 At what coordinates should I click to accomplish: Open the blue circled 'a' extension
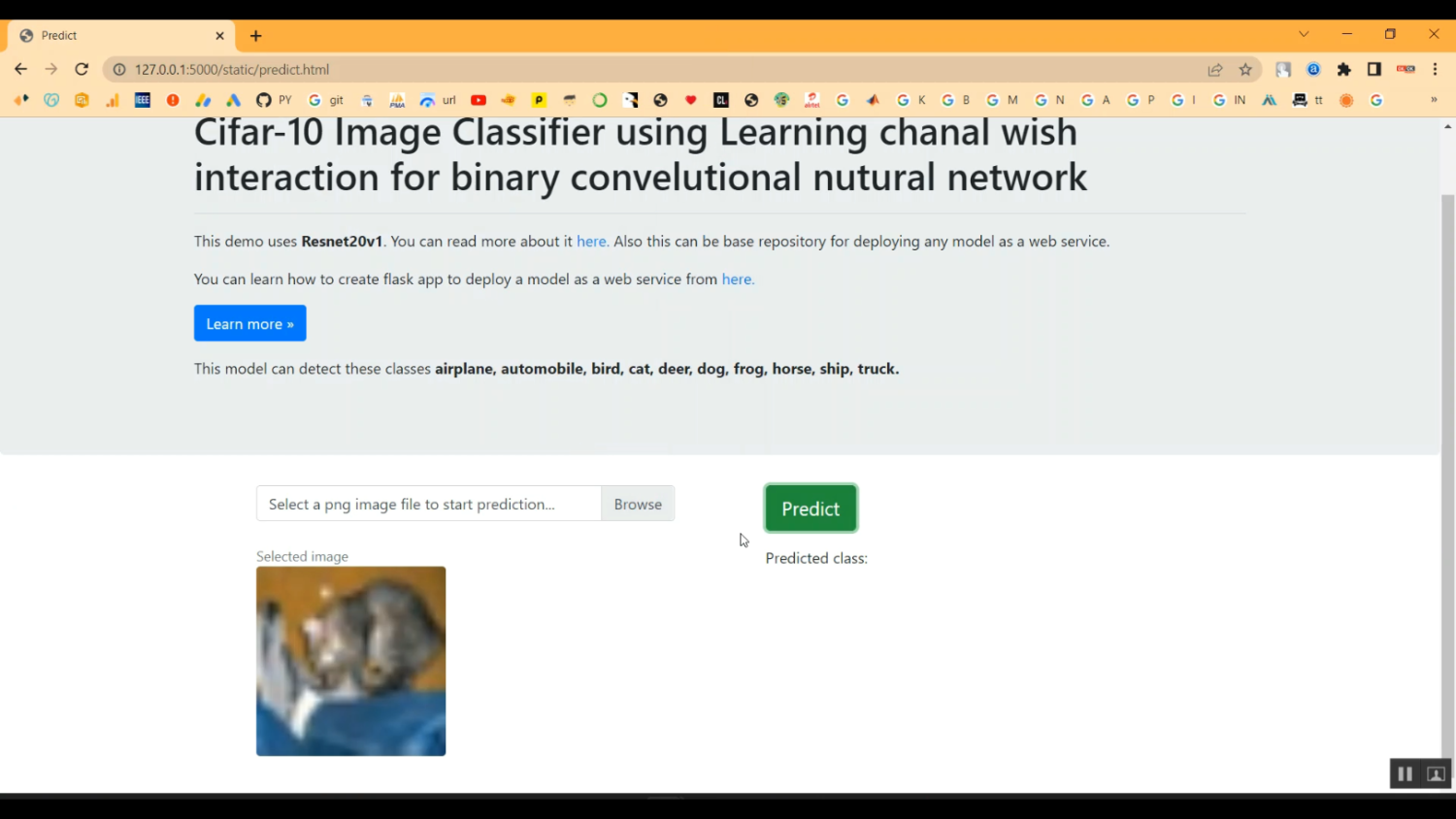pos(1314,70)
